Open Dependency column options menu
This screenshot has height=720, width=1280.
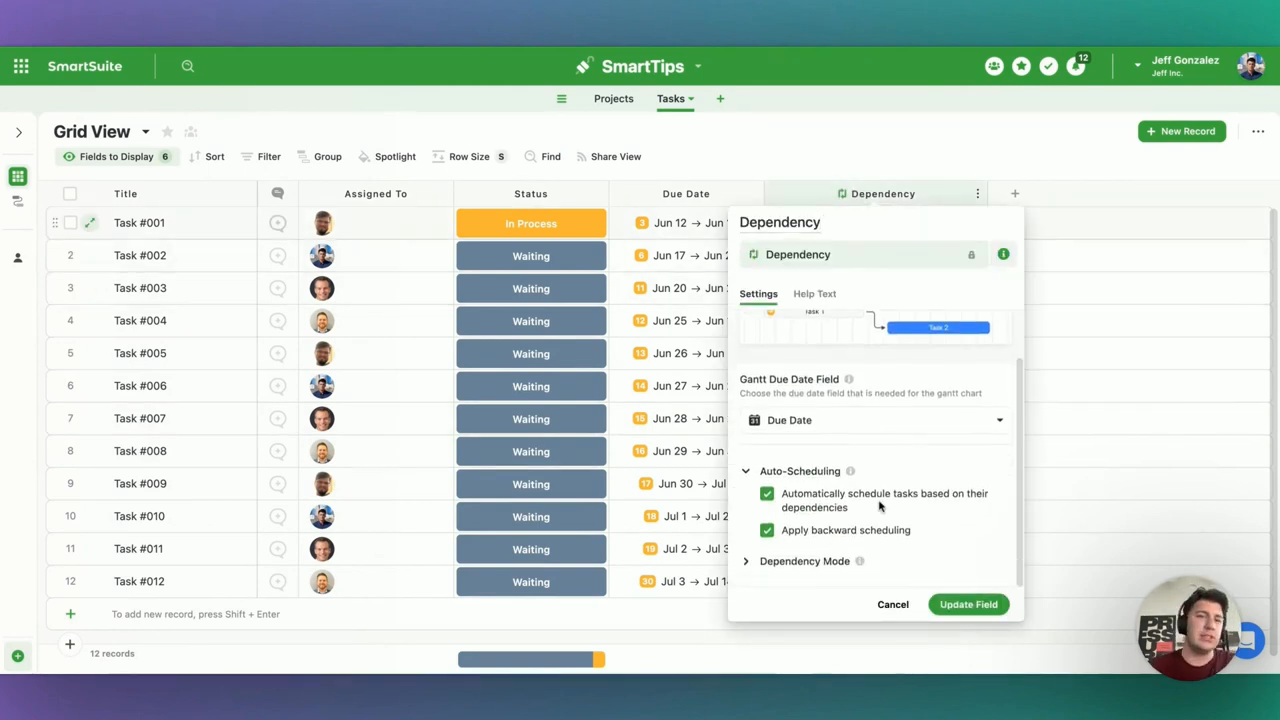point(978,194)
